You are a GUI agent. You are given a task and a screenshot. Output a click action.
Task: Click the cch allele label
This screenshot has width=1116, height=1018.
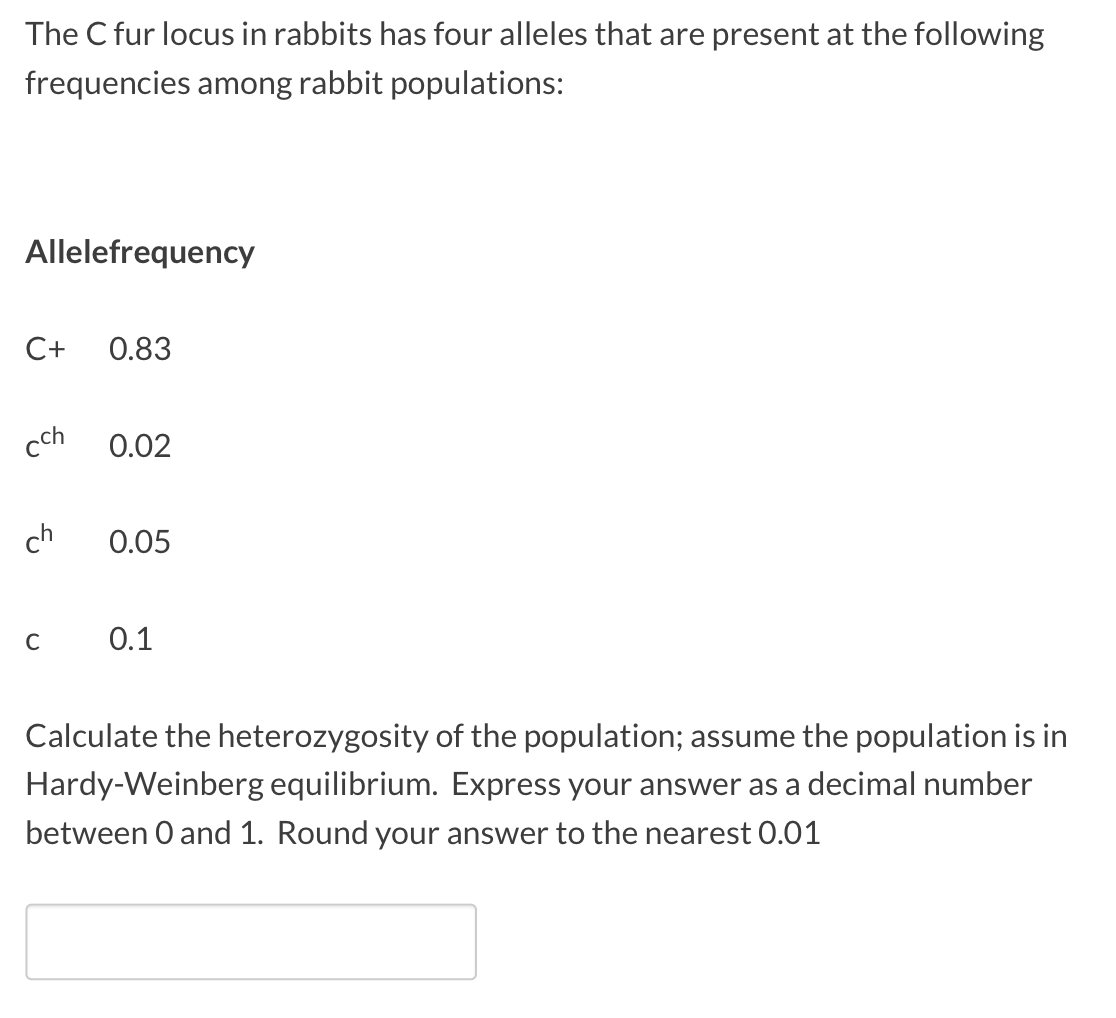coord(44,445)
